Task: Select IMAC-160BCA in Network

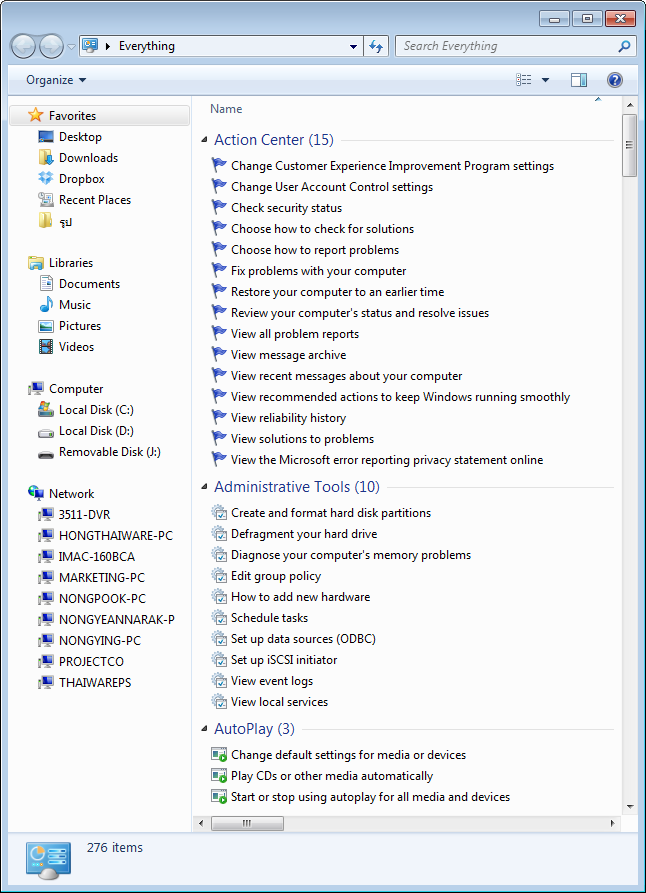Action: (x=97, y=556)
